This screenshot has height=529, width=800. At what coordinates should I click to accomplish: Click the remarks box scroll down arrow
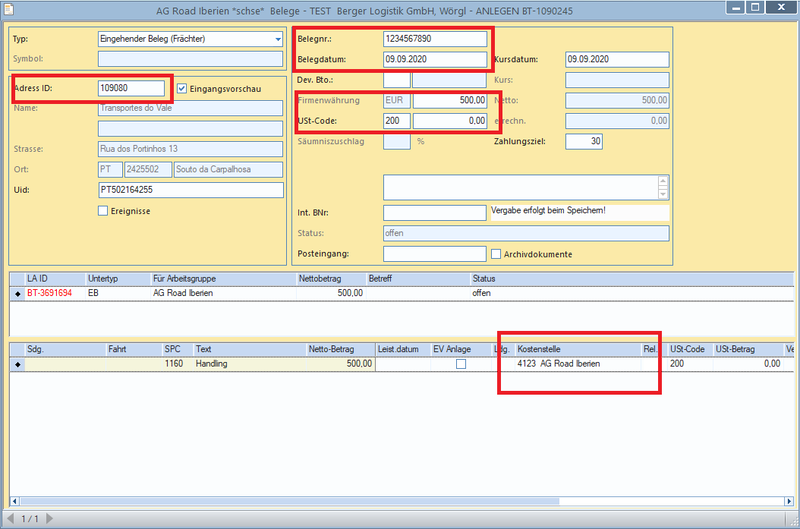coord(663,193)
